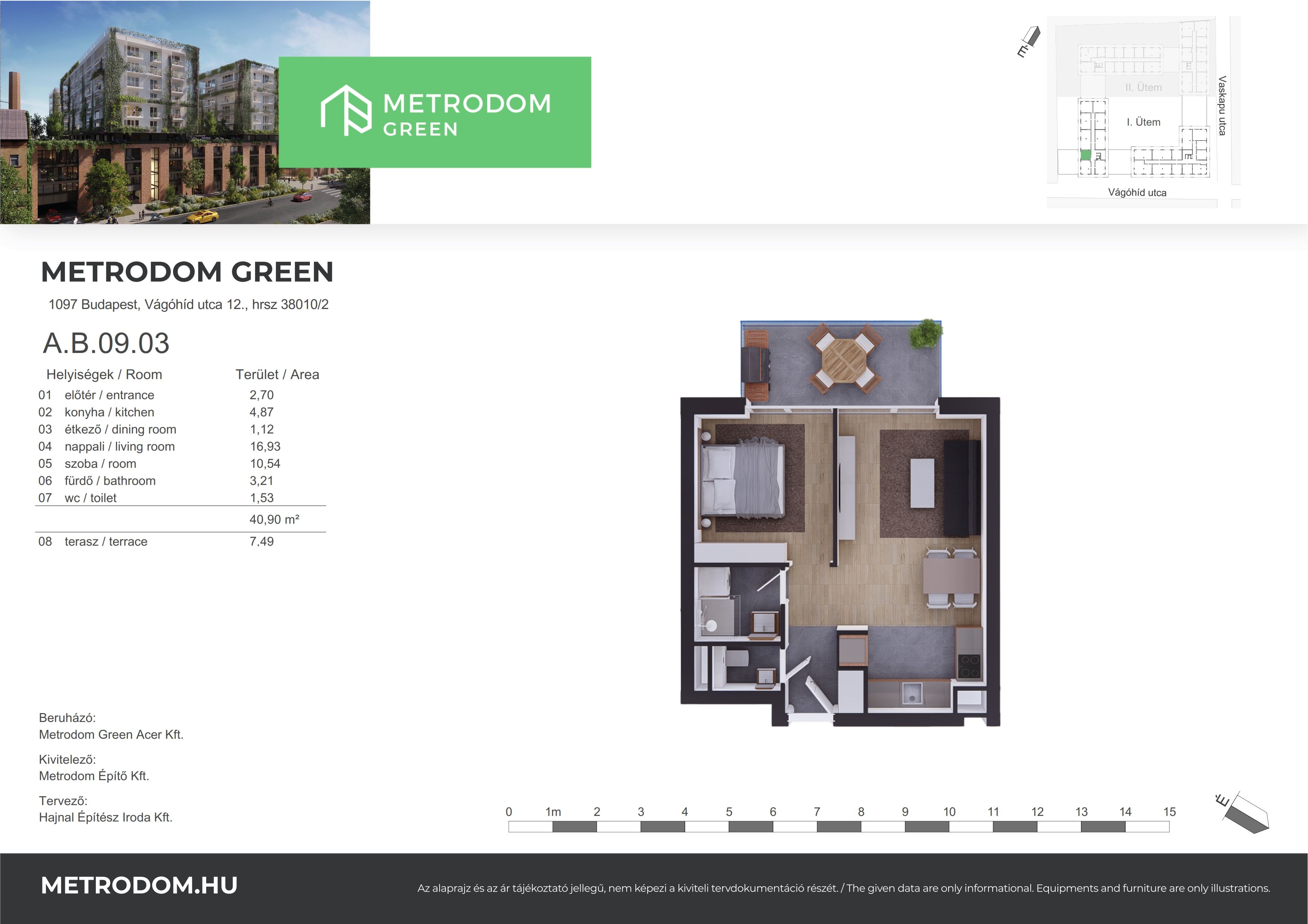Click the total area '40,90 m²'
The height and width of the screenshot is (924, 1308).
(274, 519)
